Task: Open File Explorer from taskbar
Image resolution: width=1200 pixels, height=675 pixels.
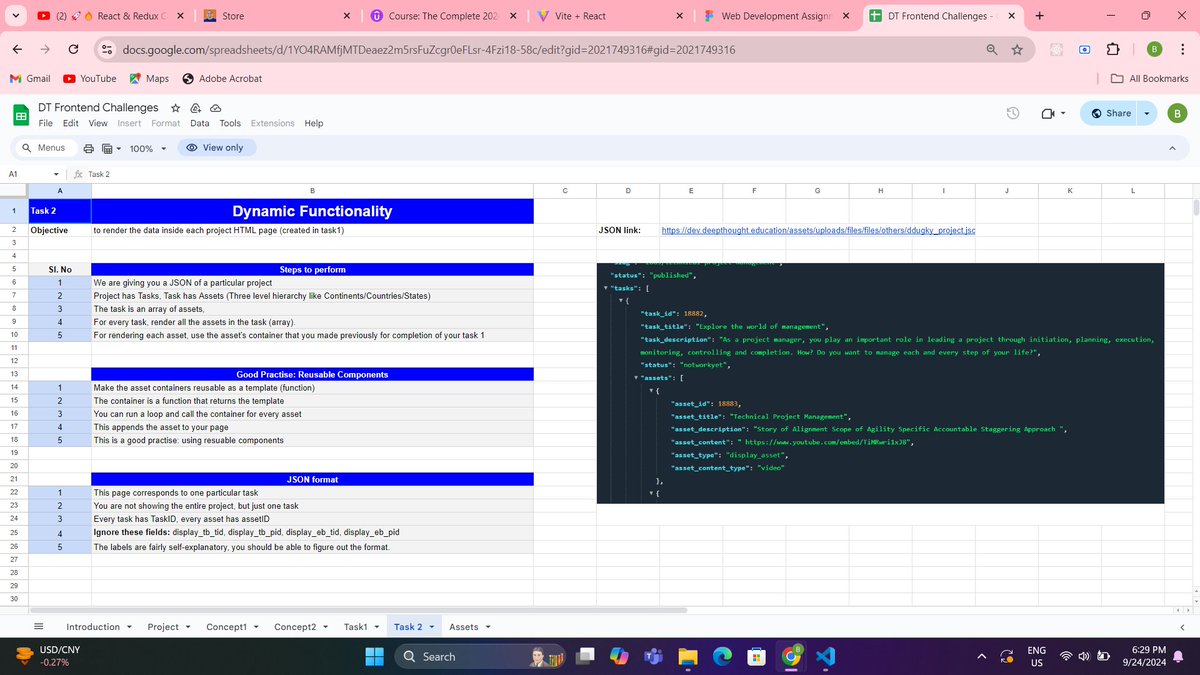Action: 687,656
